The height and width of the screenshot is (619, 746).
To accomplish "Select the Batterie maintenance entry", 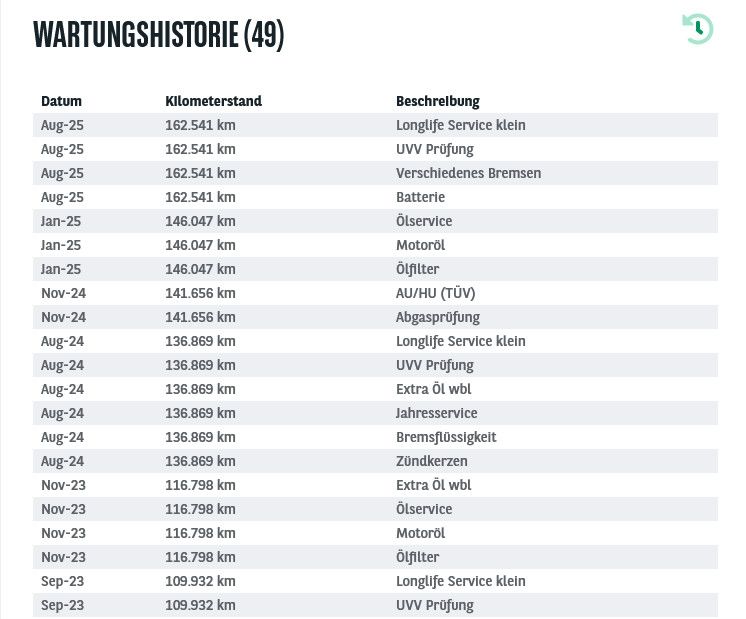I will [x=420, y=197].
